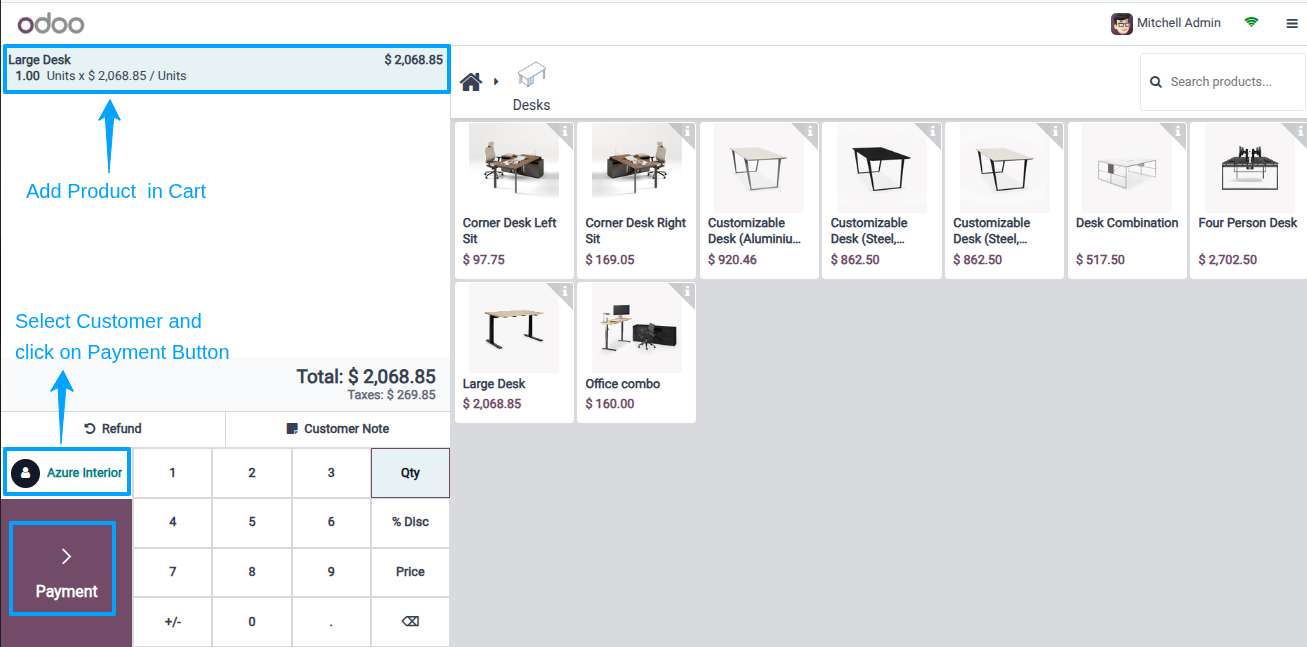Show info for Desk Combination
Image resolution: width=1307 pixels, height=647 pixels.
pos(1178,131)
